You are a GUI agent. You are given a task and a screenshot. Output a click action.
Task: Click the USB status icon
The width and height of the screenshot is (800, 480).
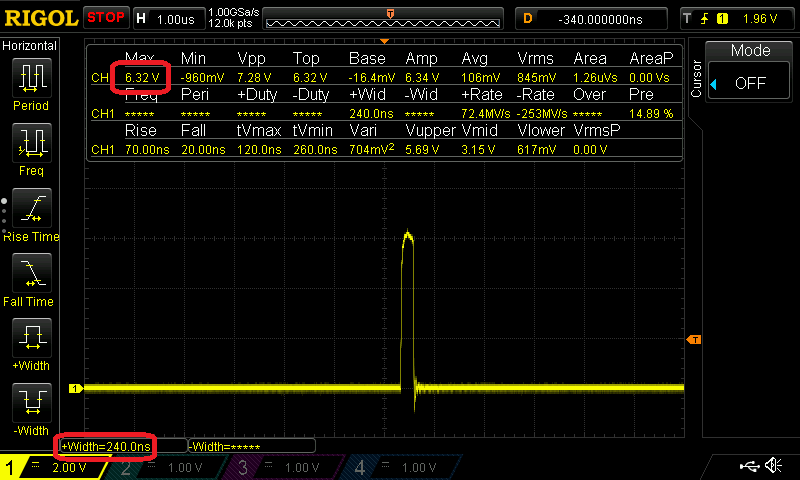[749, 466]
